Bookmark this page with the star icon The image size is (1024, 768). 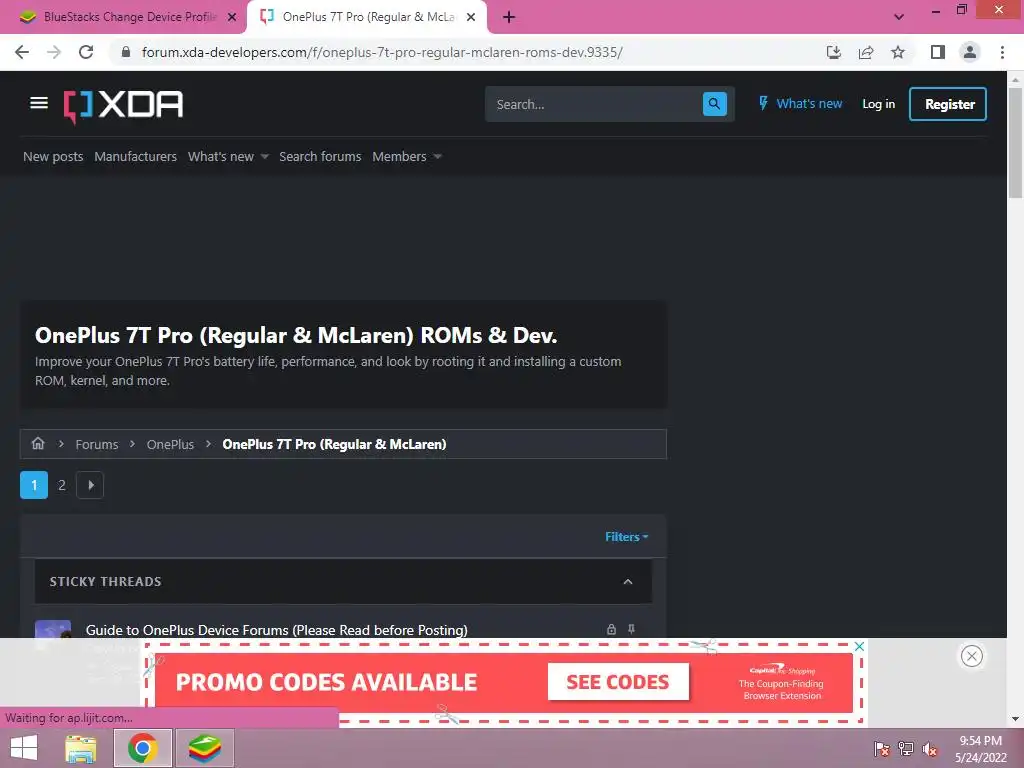tap(898, 52)
